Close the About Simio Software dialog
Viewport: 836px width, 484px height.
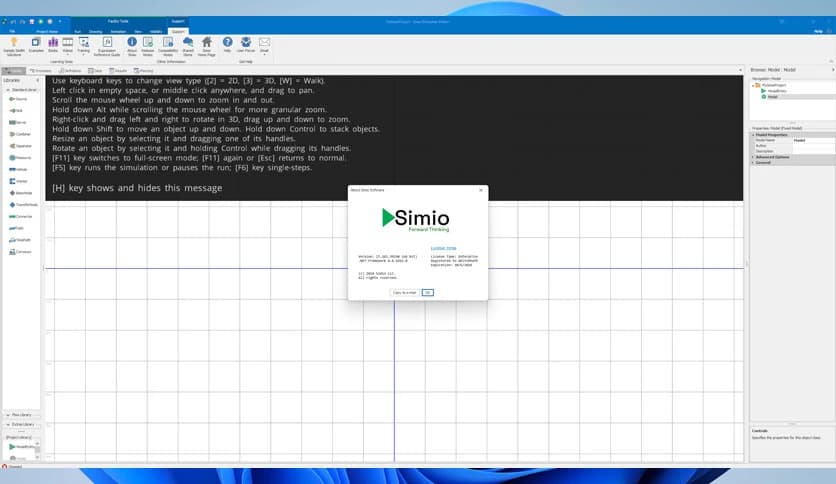pos(481,190)
